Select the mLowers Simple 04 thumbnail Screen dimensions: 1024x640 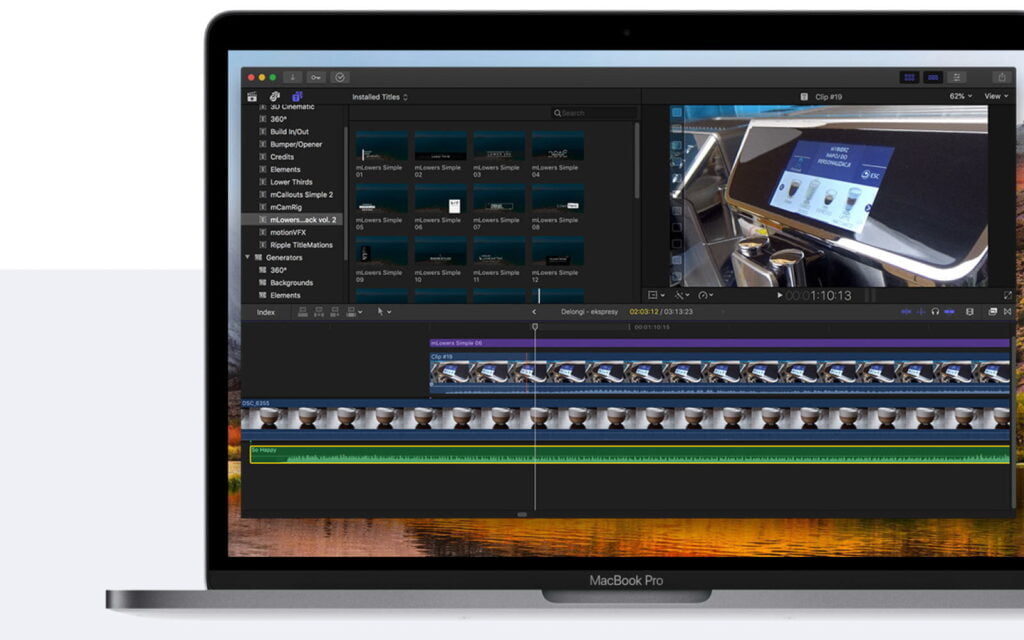[x=558, y=146]
